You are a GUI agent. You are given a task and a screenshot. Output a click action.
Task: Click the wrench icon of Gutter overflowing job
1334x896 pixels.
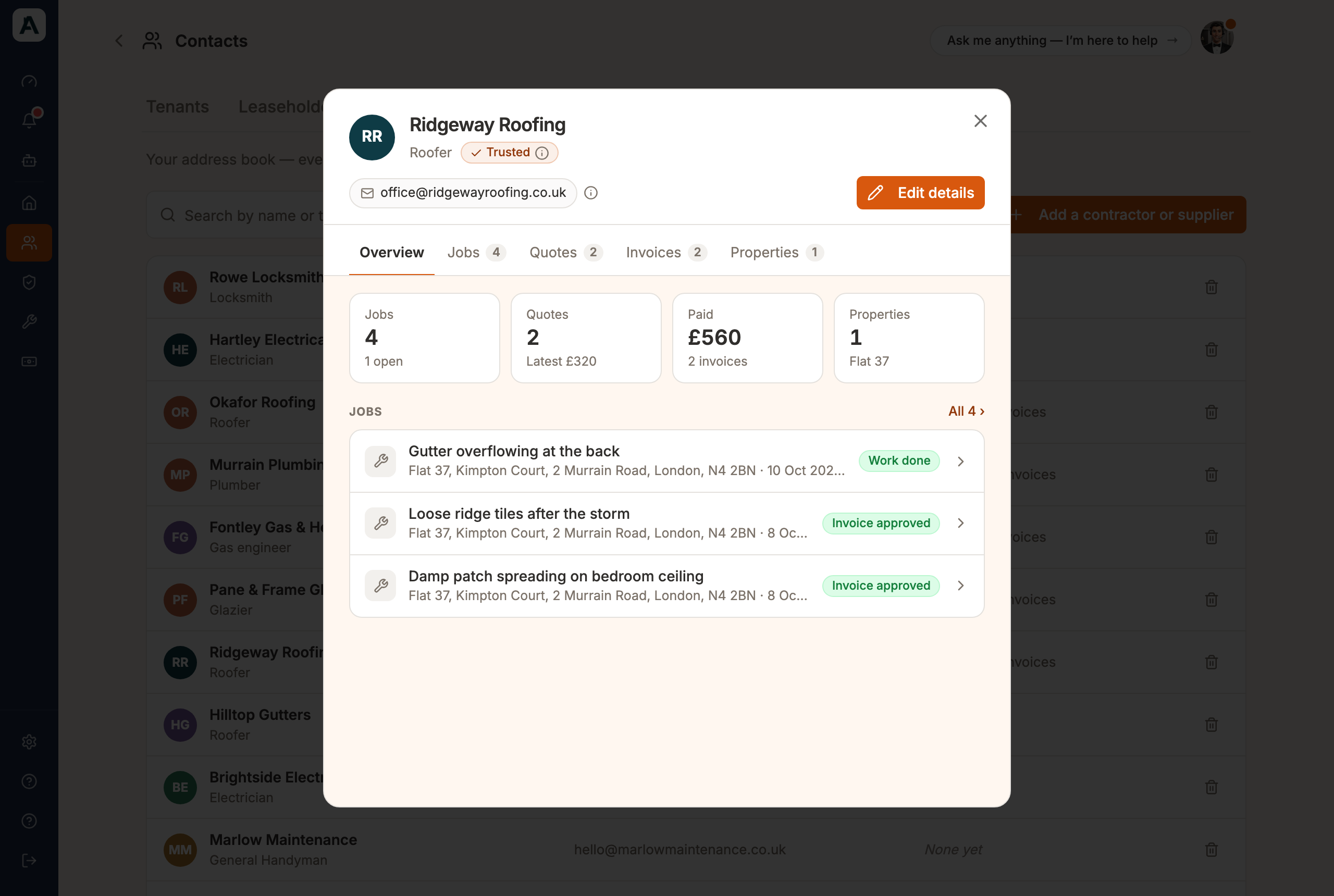point(380,461)
